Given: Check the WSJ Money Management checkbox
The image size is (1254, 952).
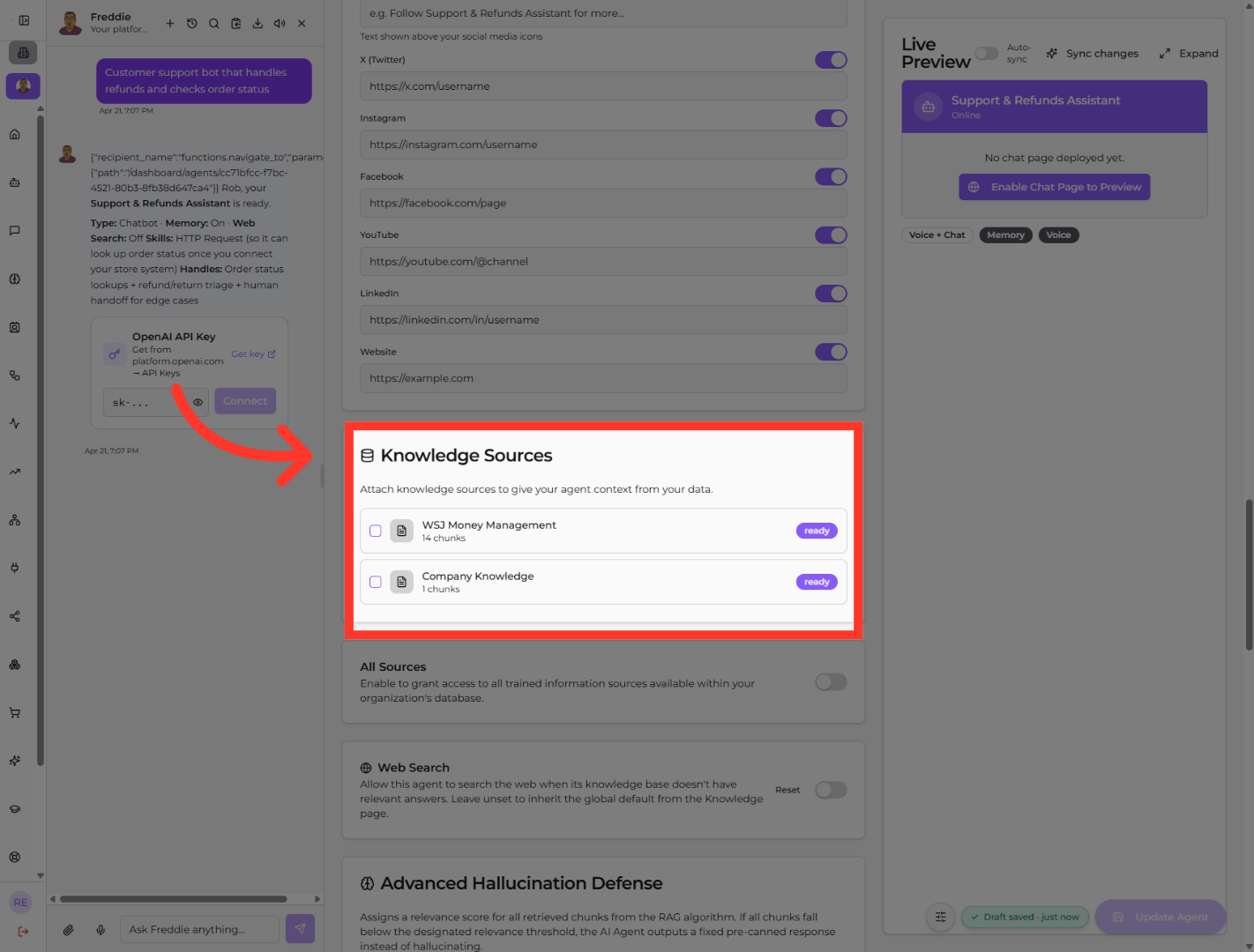Looking at the screenshot, I should [x=376, y=531].
